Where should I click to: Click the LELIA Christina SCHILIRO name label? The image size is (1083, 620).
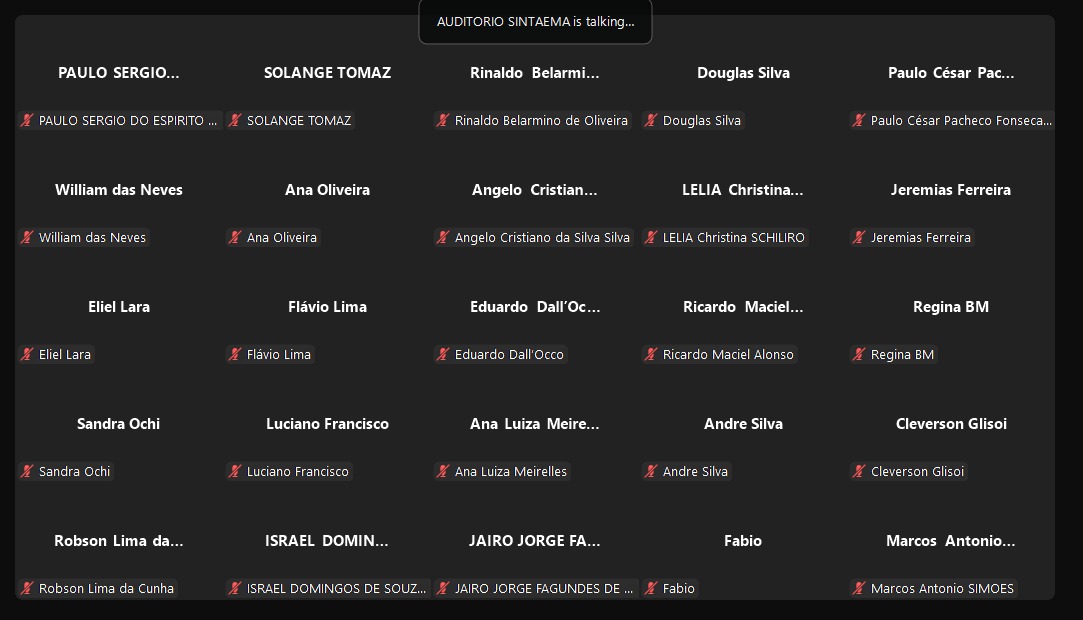[x=734, y=238]
